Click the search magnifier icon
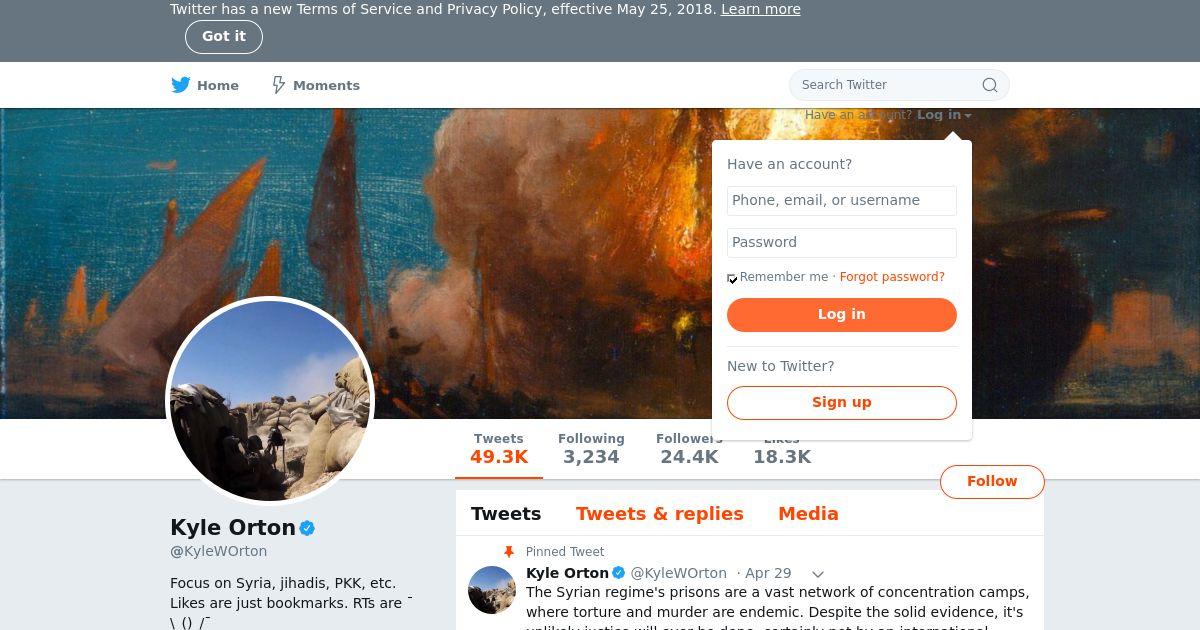 (990, 85)
